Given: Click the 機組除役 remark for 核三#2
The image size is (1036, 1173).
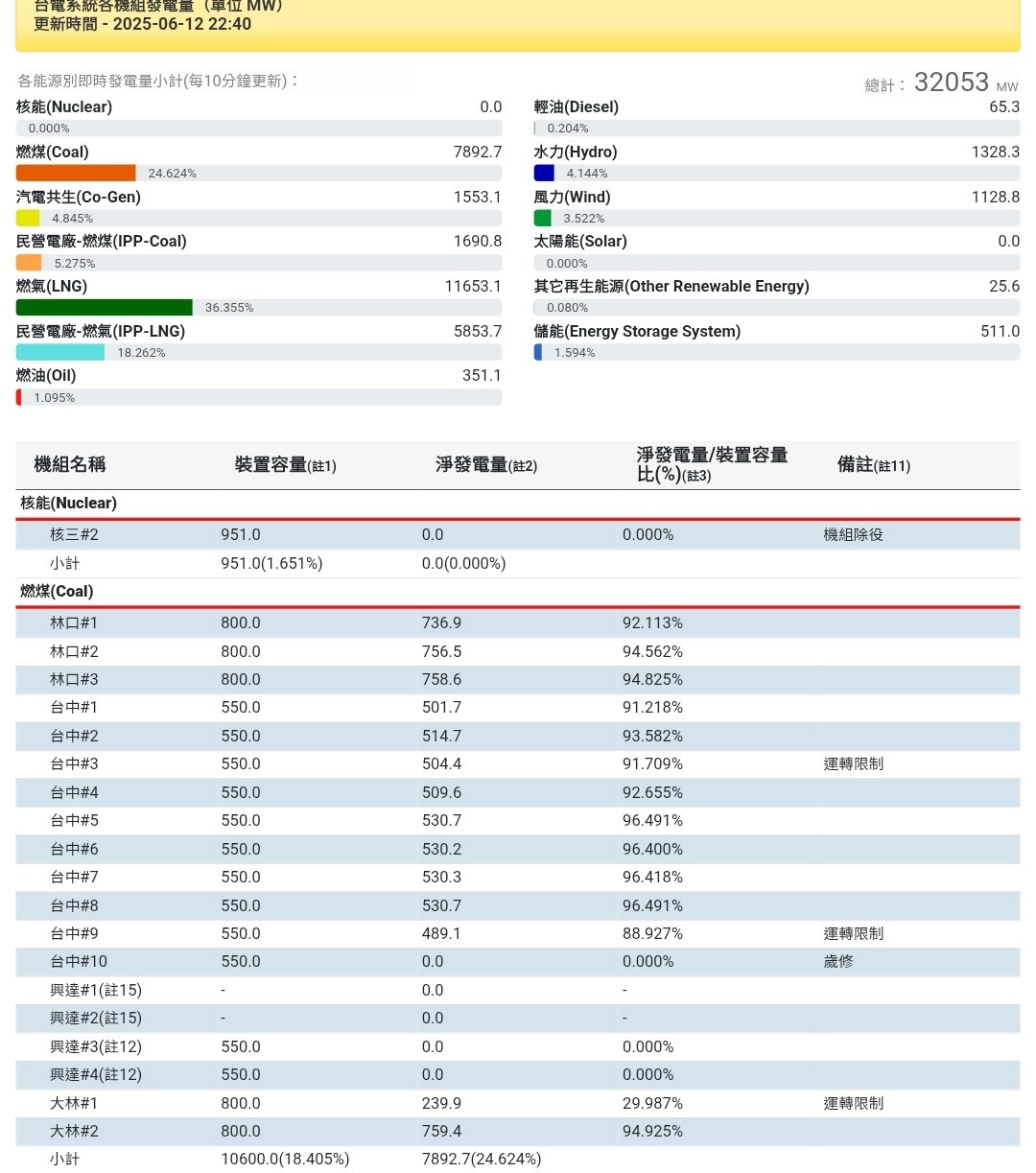Looking at the screenshot, I should click(x=854, y=535).
